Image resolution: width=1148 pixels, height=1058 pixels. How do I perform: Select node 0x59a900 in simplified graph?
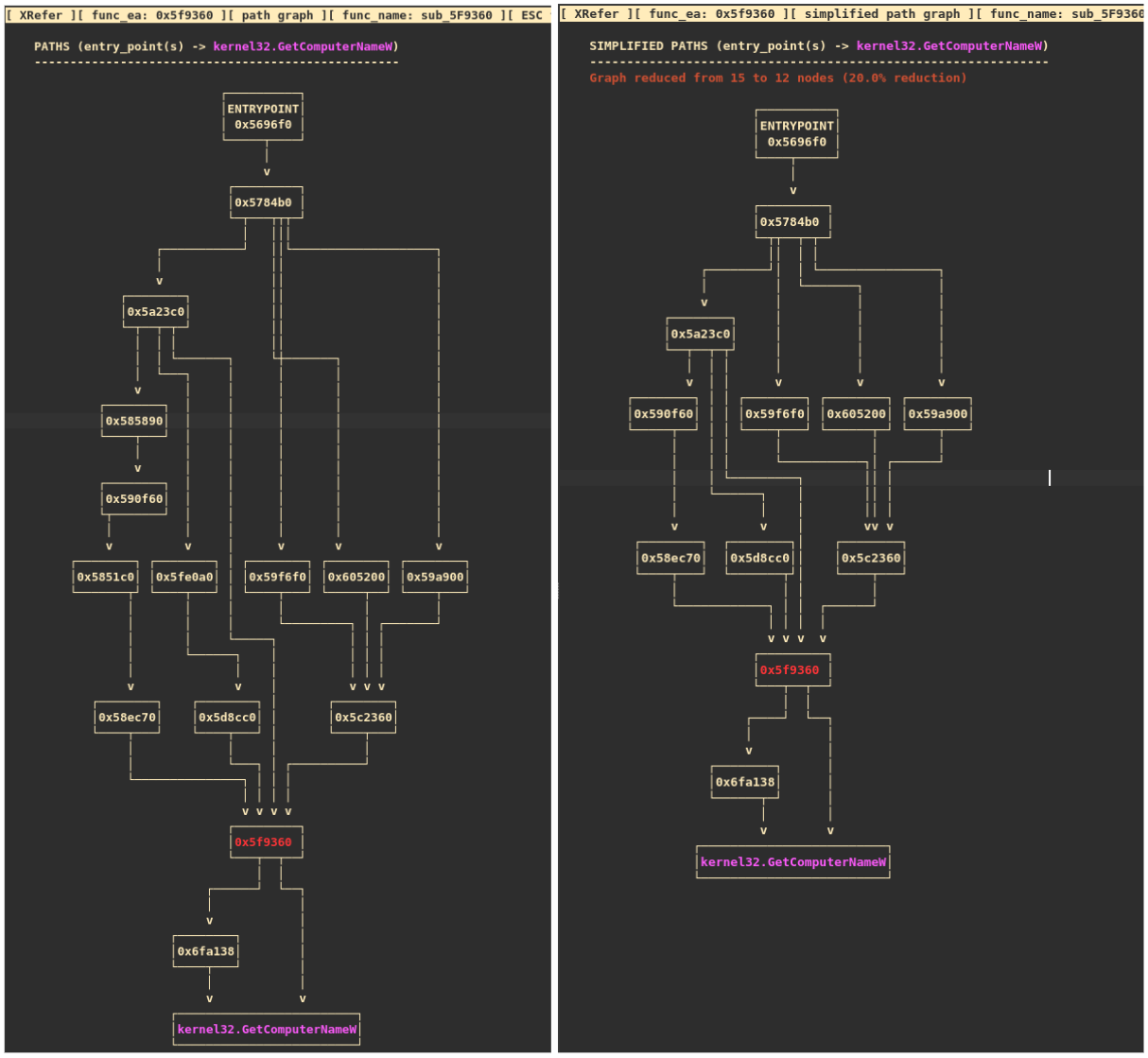938,413
